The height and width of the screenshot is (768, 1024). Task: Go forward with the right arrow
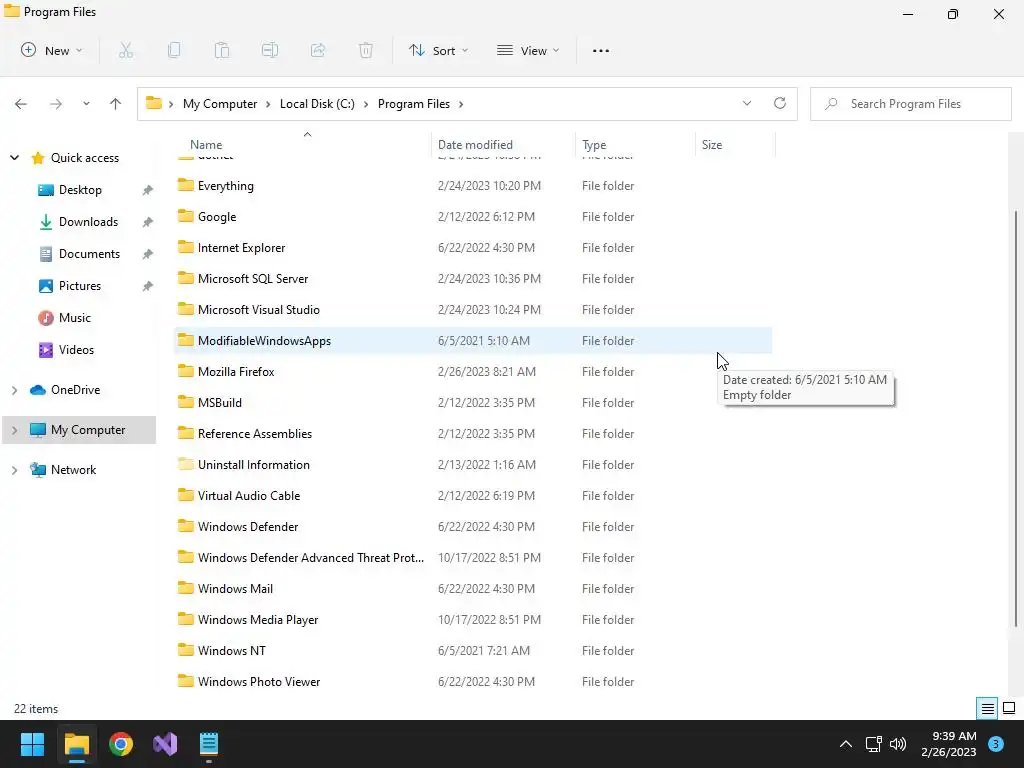coord(56,104)
